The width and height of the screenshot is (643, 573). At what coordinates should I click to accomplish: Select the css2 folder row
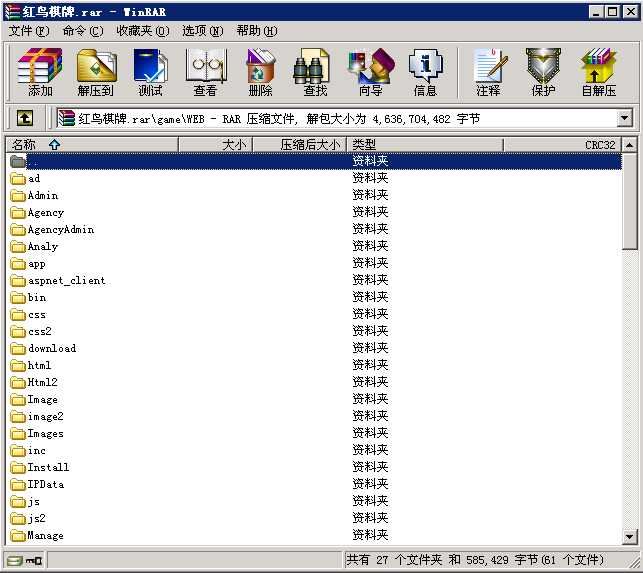pos(315,331)
